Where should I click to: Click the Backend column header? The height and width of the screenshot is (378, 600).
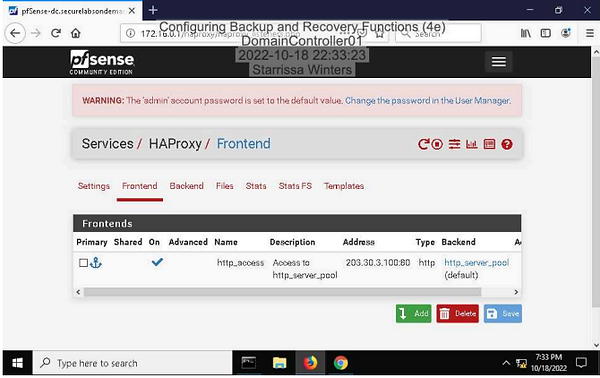pyautogui.click(x=458, y=242)
